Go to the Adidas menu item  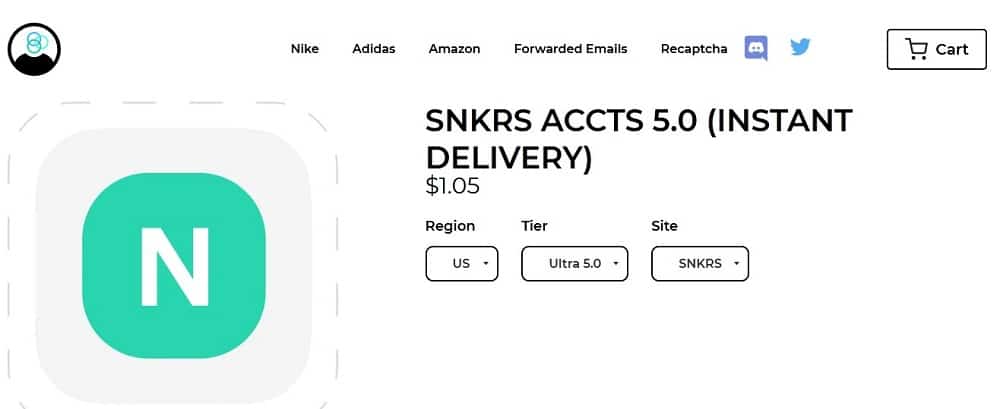(x=374, y=49)
